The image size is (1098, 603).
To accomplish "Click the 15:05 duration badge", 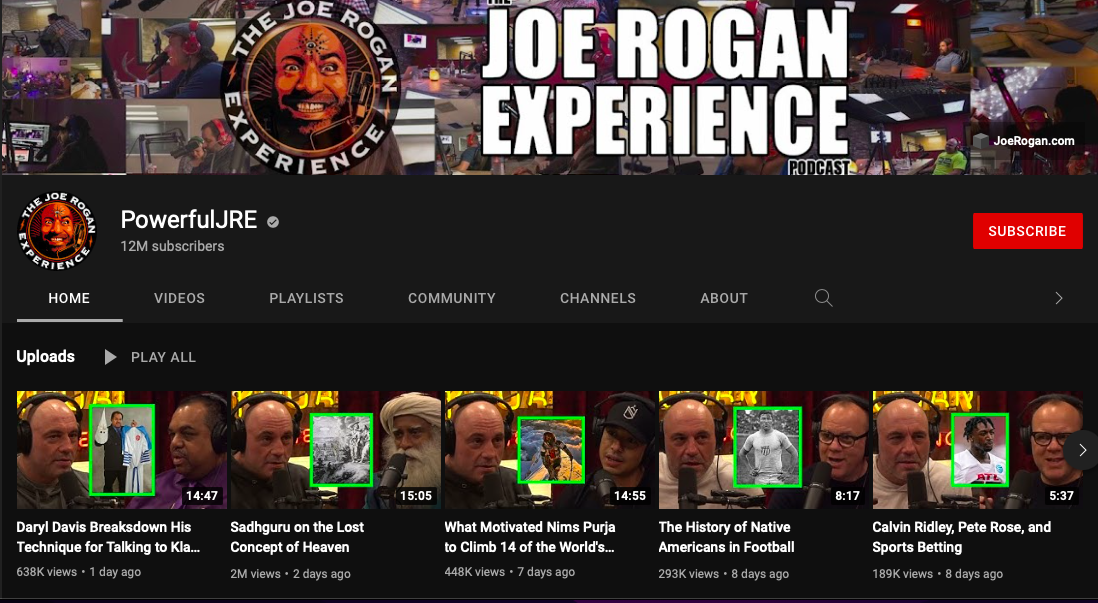I will coord(416,496).
